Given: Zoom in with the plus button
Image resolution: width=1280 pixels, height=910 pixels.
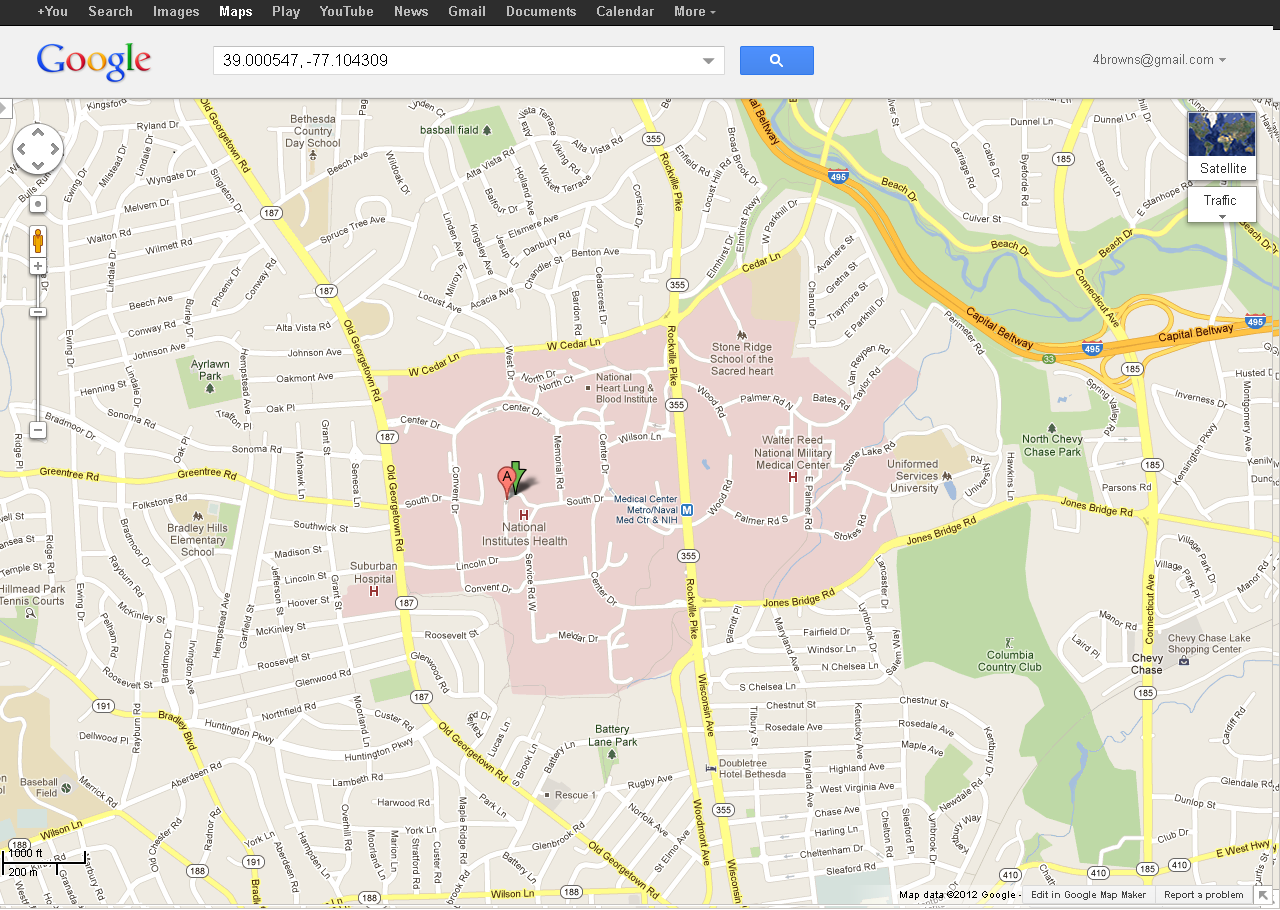Looking at the screenshot, I should coord(38,266).
